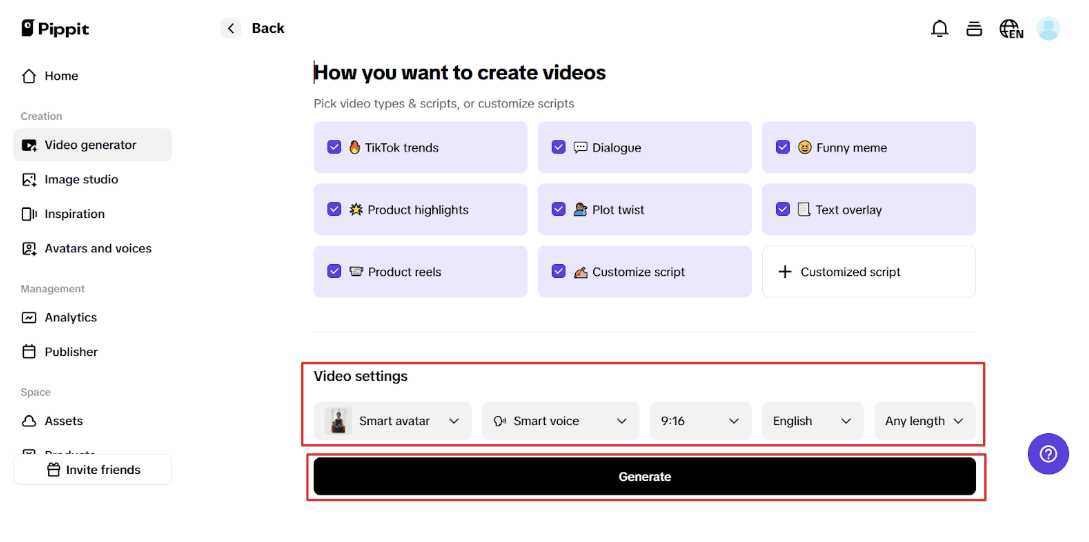Click the plus icon for Customized script
Viewport: 1089px width, 542px height.
pos(785,272)
